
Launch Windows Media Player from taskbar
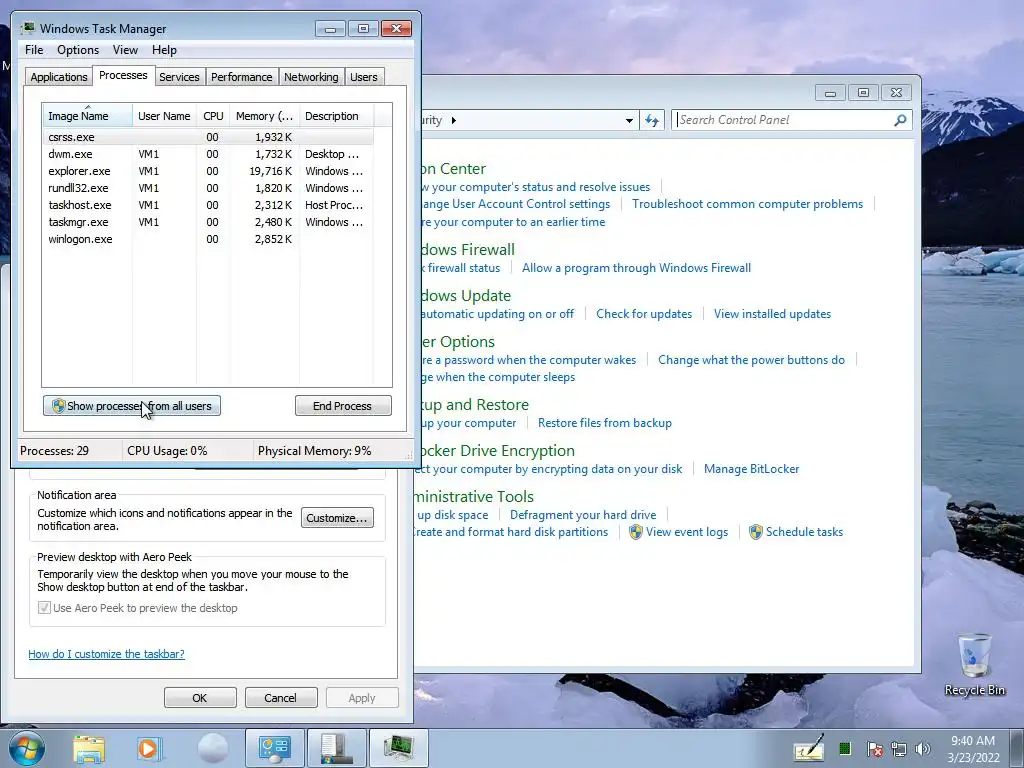pos(149,749)
